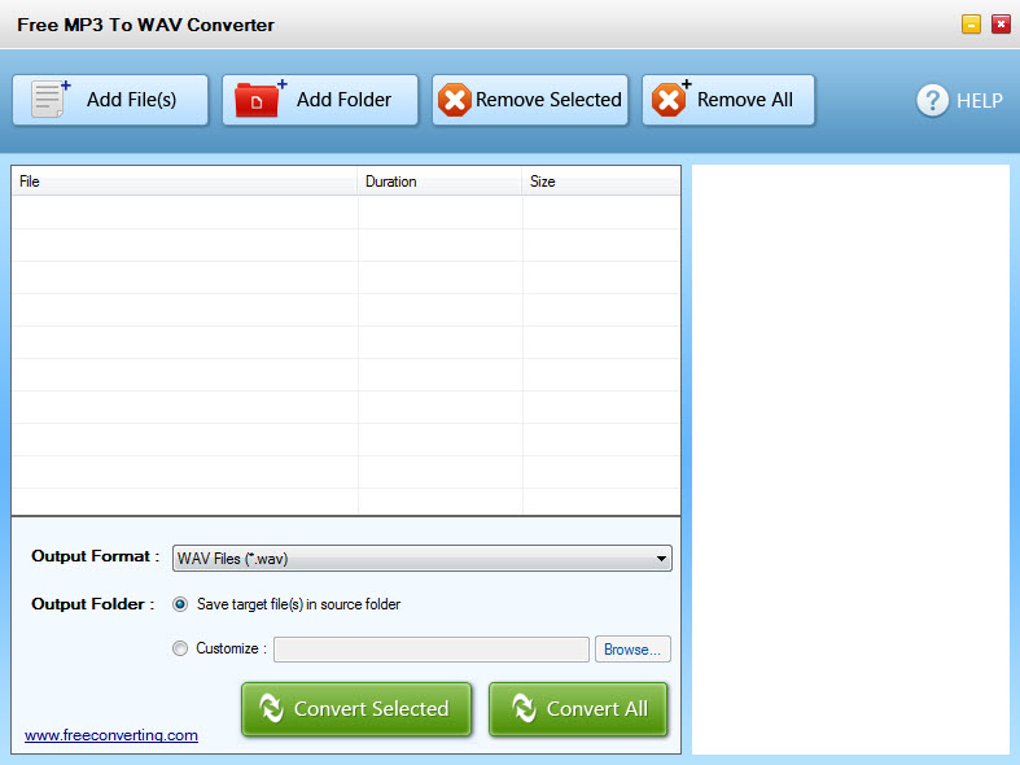Click the Remove All label text
The height and width of the screenshot is (765, 1020).
click(x=745, y=100)
